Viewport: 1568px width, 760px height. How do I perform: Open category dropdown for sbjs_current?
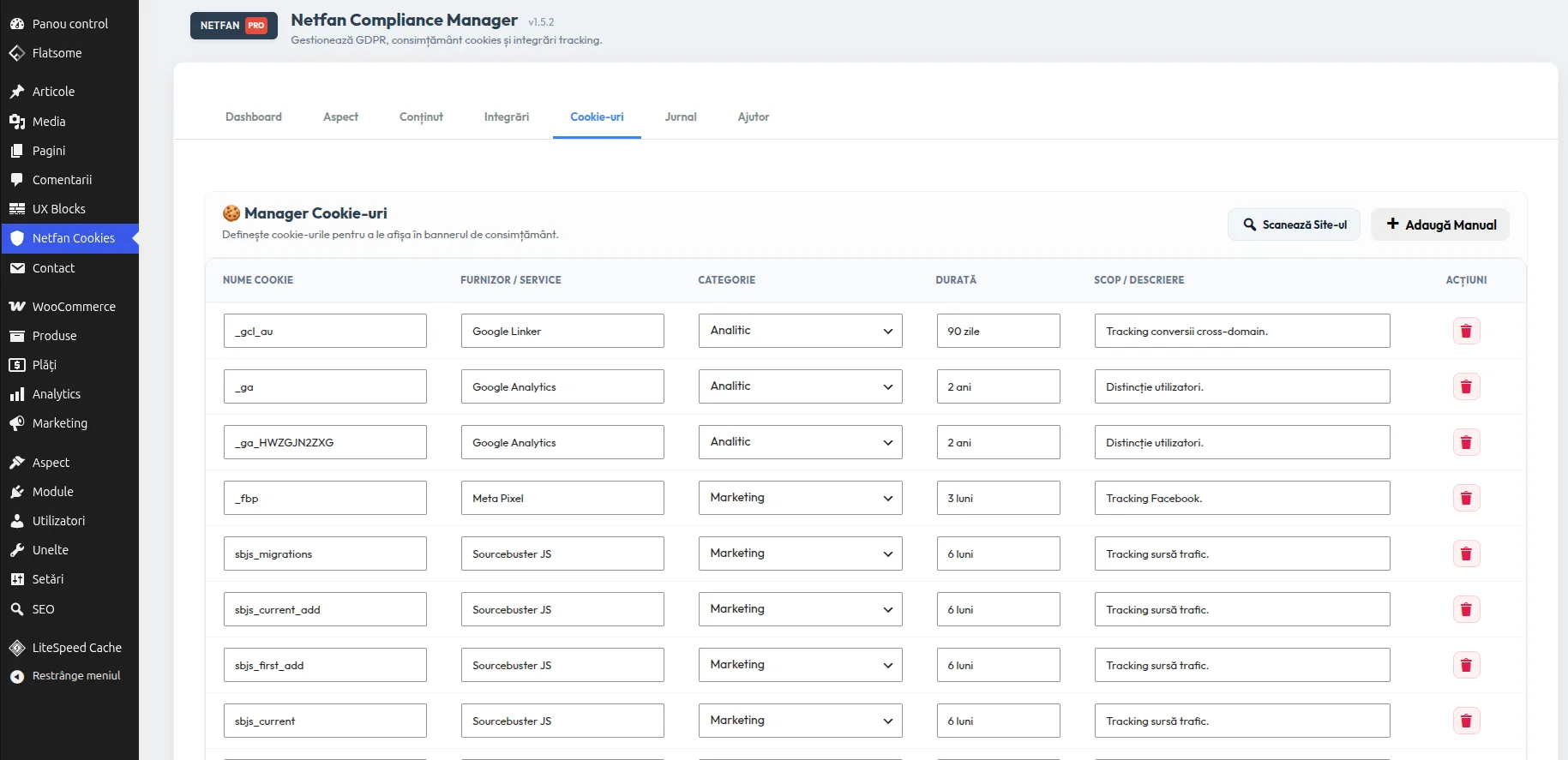(x=800, y=721)
